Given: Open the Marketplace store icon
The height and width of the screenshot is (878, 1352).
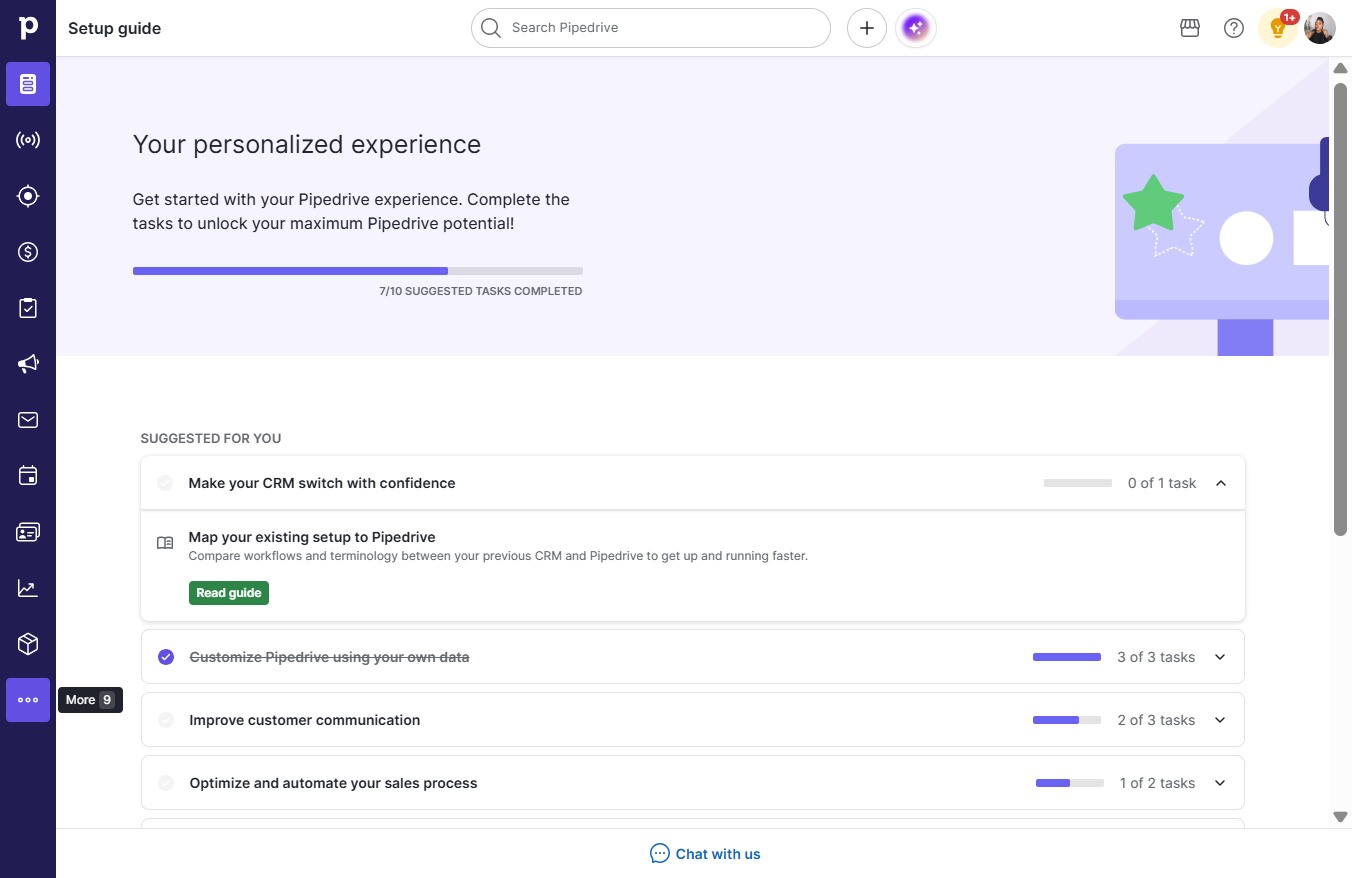Looking at the screenshot, I should (1190, 28).
